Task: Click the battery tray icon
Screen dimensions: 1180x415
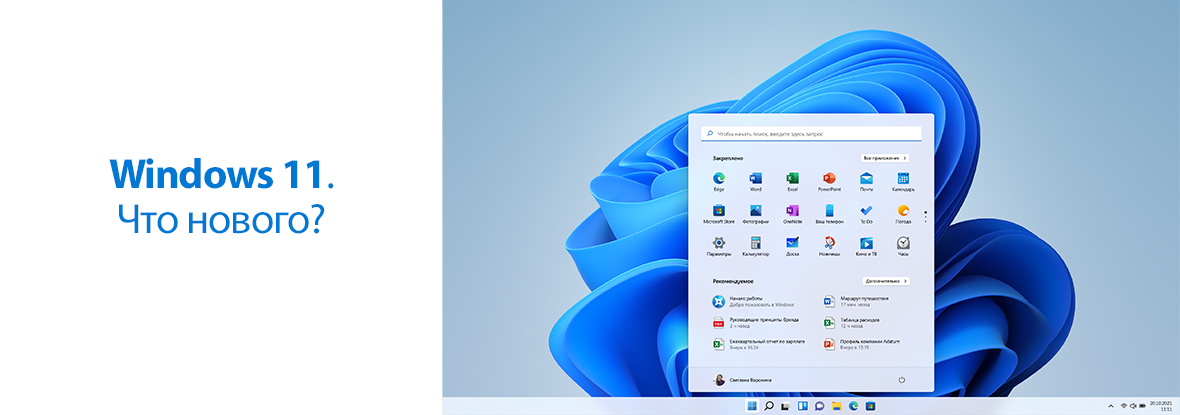Action: click(1142, 406)
